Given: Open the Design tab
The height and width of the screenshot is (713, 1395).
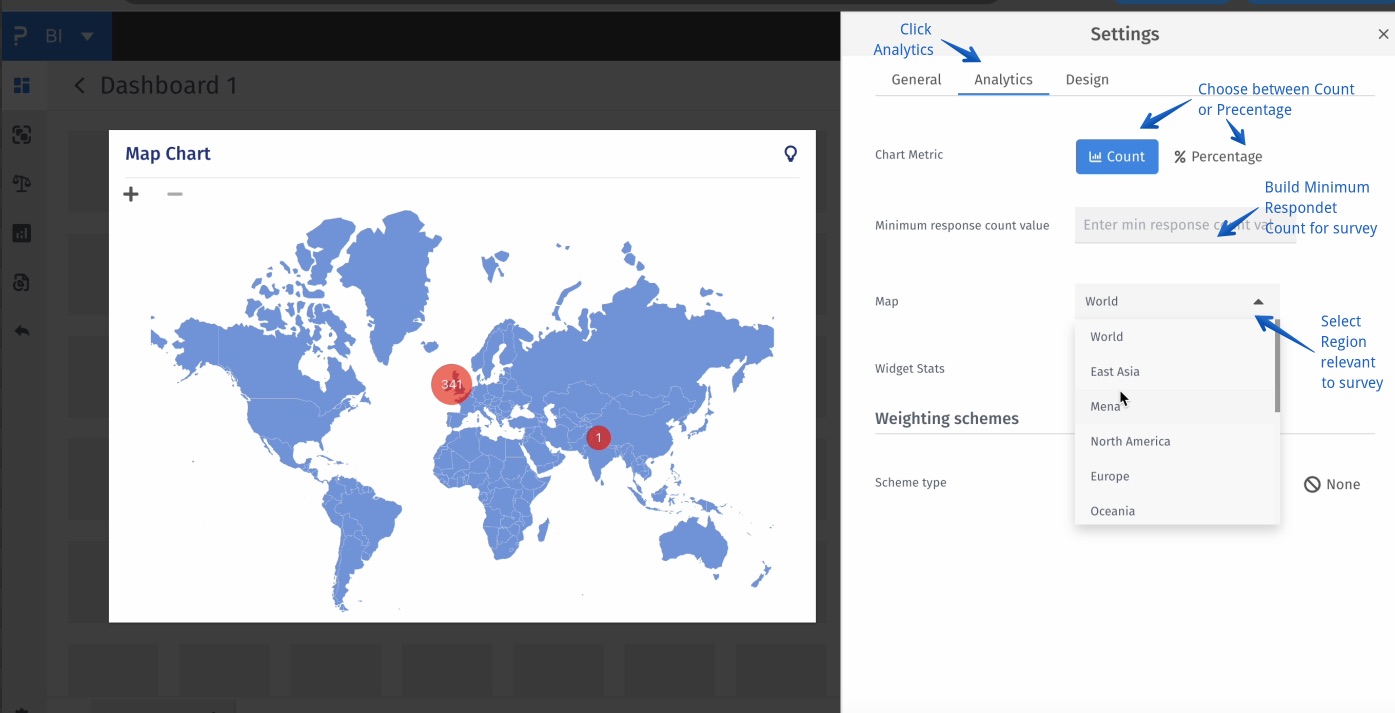Looking at the screenshot, I should click(1086, 80).
